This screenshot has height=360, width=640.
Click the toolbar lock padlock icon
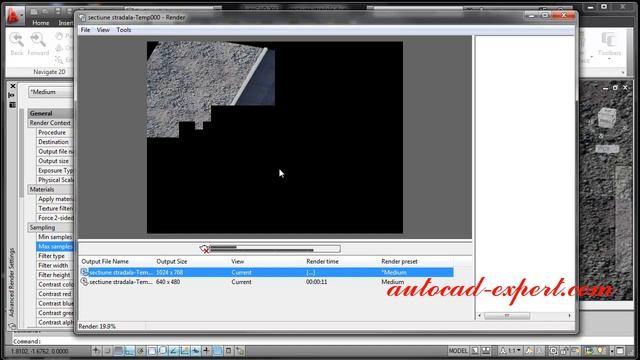pos(564,351)
